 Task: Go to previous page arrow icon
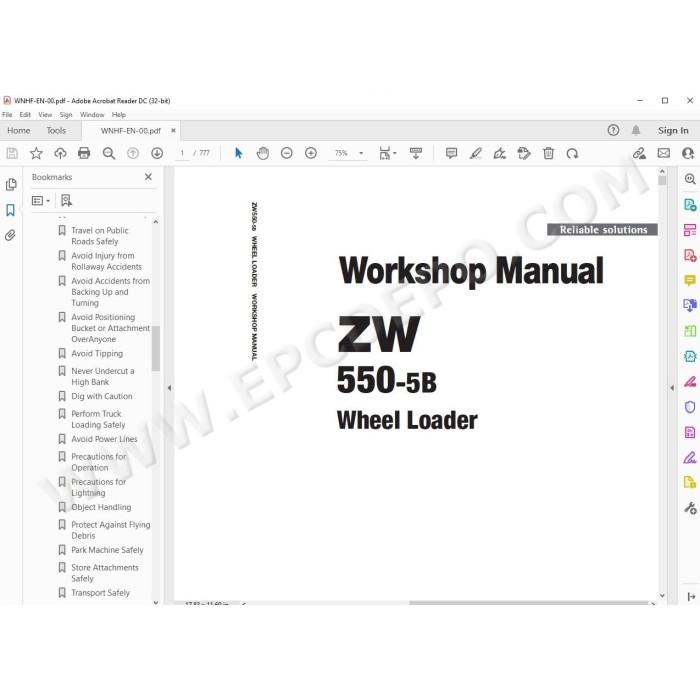coord(133,154)
